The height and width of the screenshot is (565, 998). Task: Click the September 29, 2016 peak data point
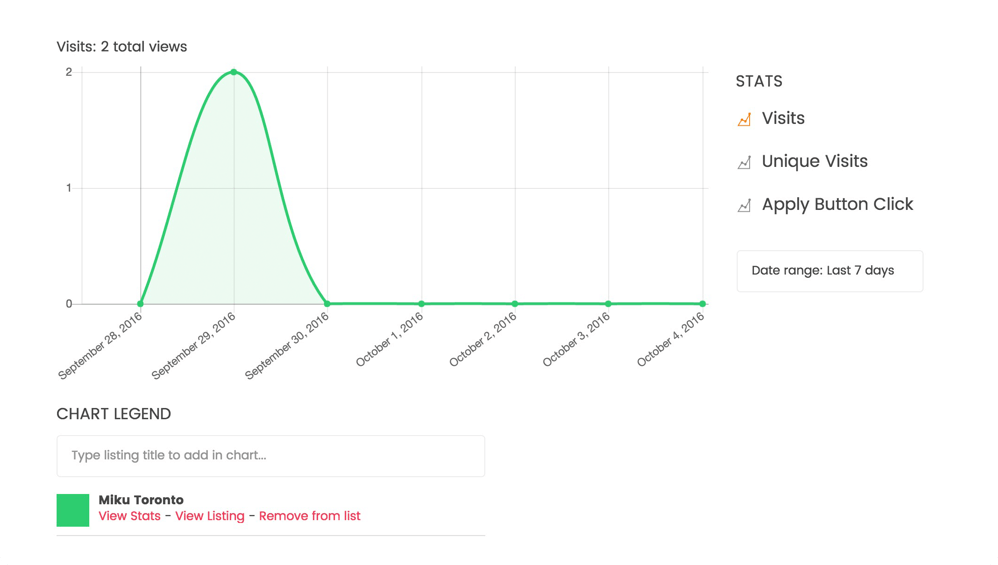[x=234, y=72]
